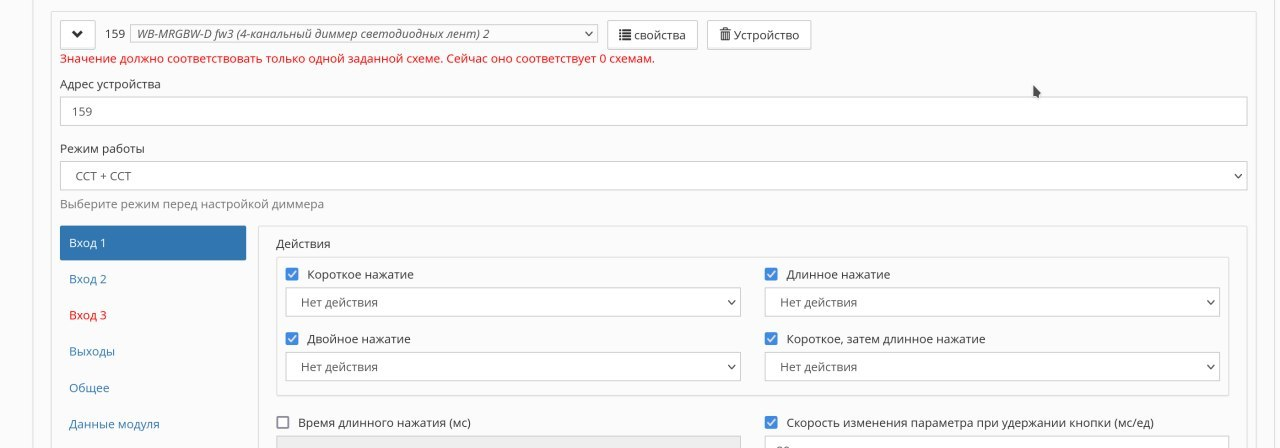Click the trash icon on Устройство button
Viewport: 1280px width, 448px height.
(724, 35)
